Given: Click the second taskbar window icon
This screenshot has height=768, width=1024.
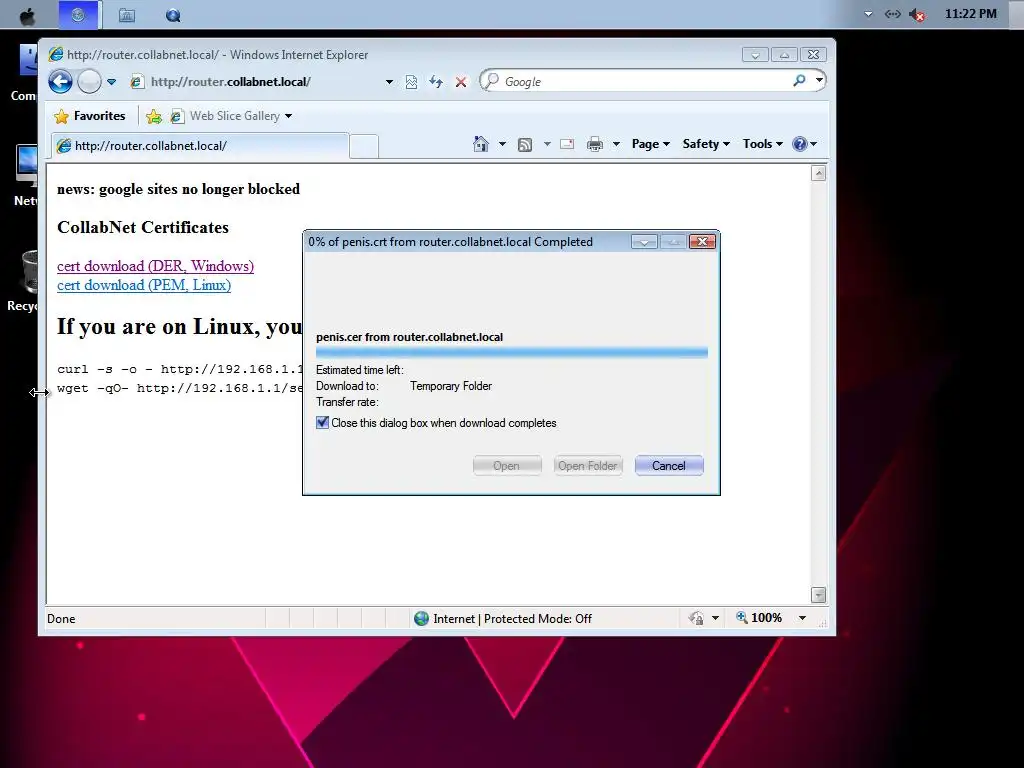Looking at the screenshot, I should [x=127, y=15].
